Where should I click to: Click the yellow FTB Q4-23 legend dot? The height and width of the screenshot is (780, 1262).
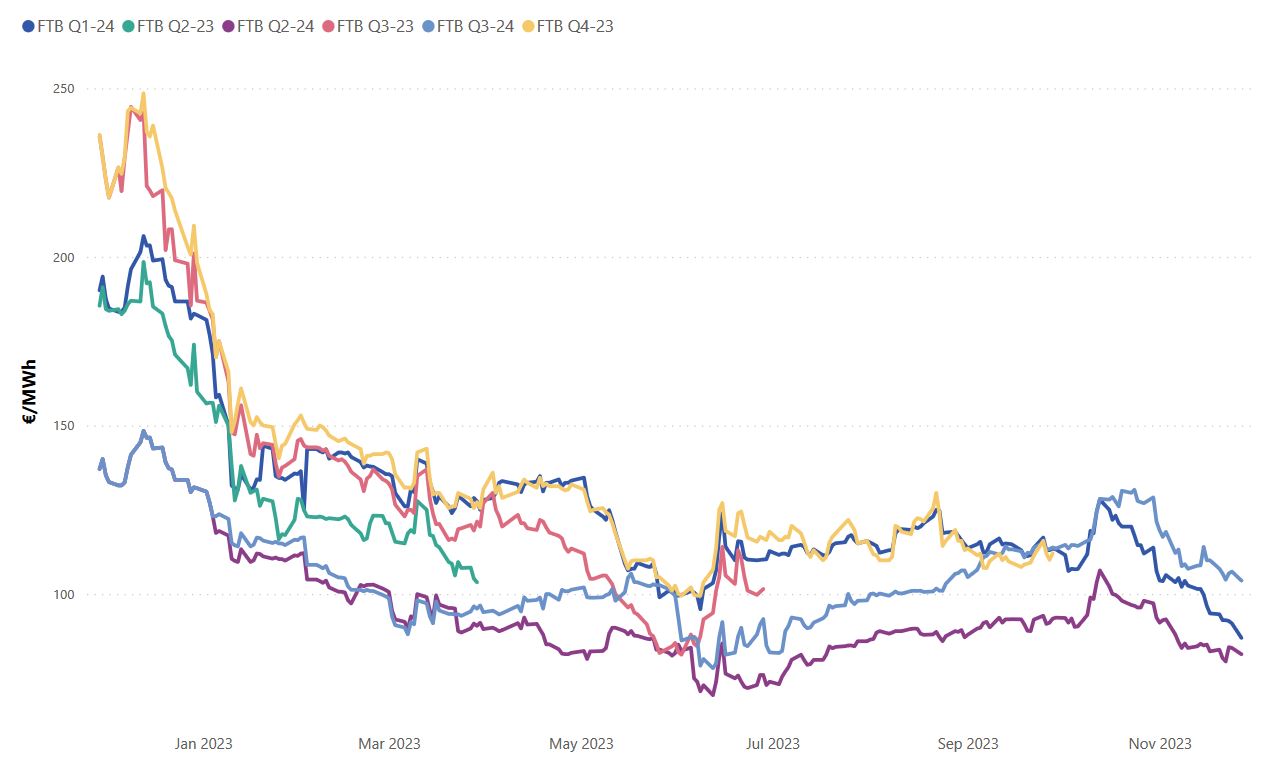click(x=528, y=27)
